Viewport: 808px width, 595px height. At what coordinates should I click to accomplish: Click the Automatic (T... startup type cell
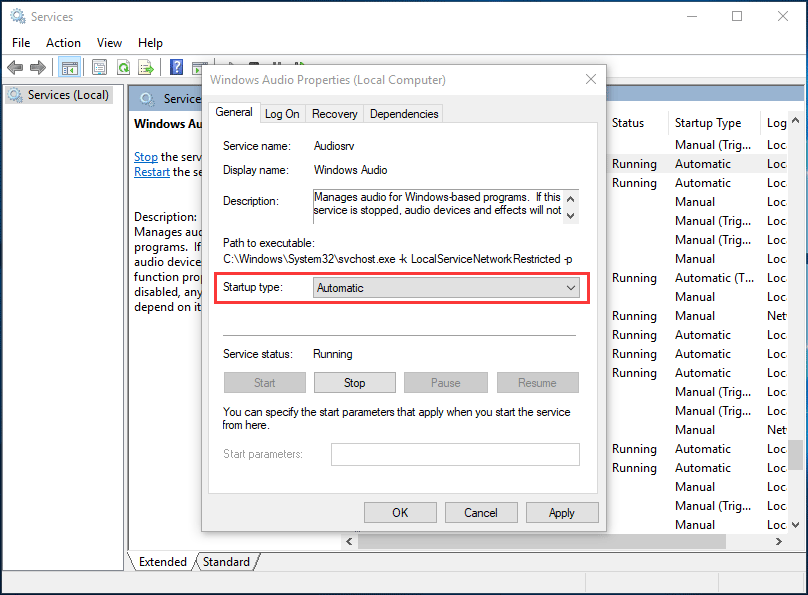[714, 278]
